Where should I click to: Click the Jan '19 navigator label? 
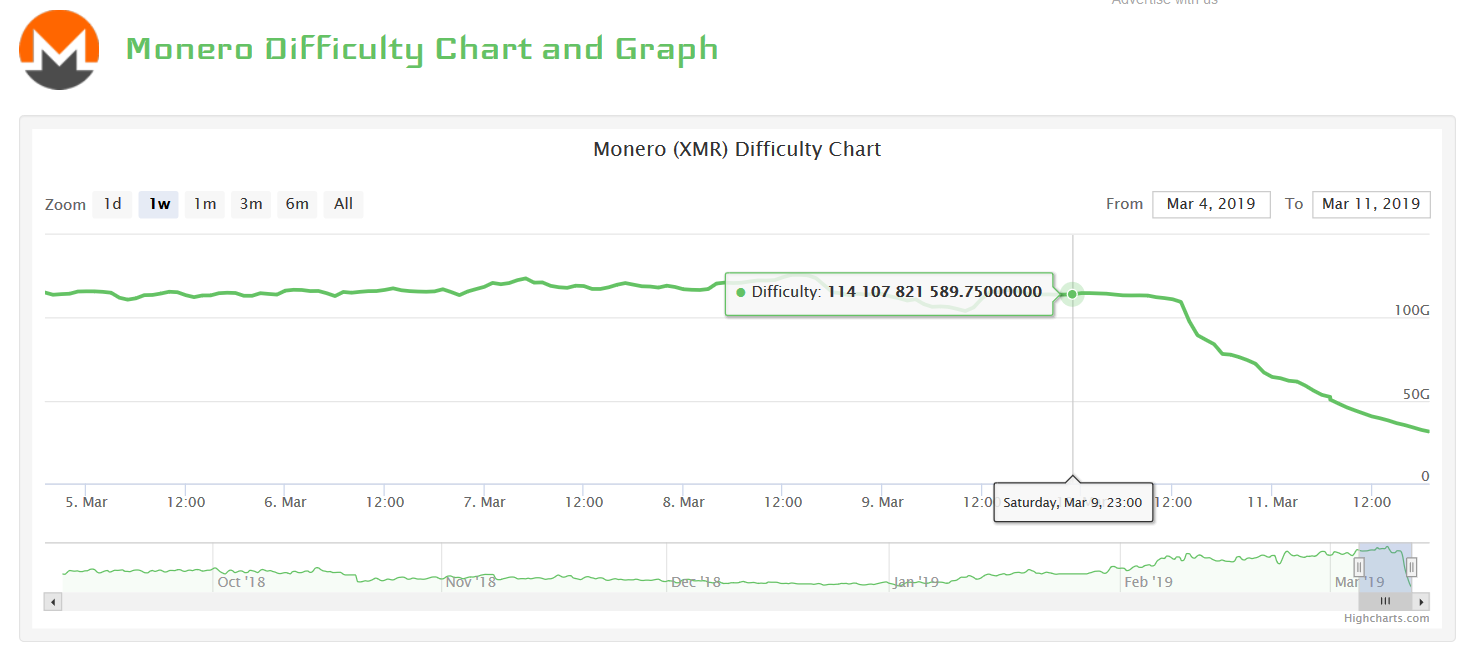point(917,581)
